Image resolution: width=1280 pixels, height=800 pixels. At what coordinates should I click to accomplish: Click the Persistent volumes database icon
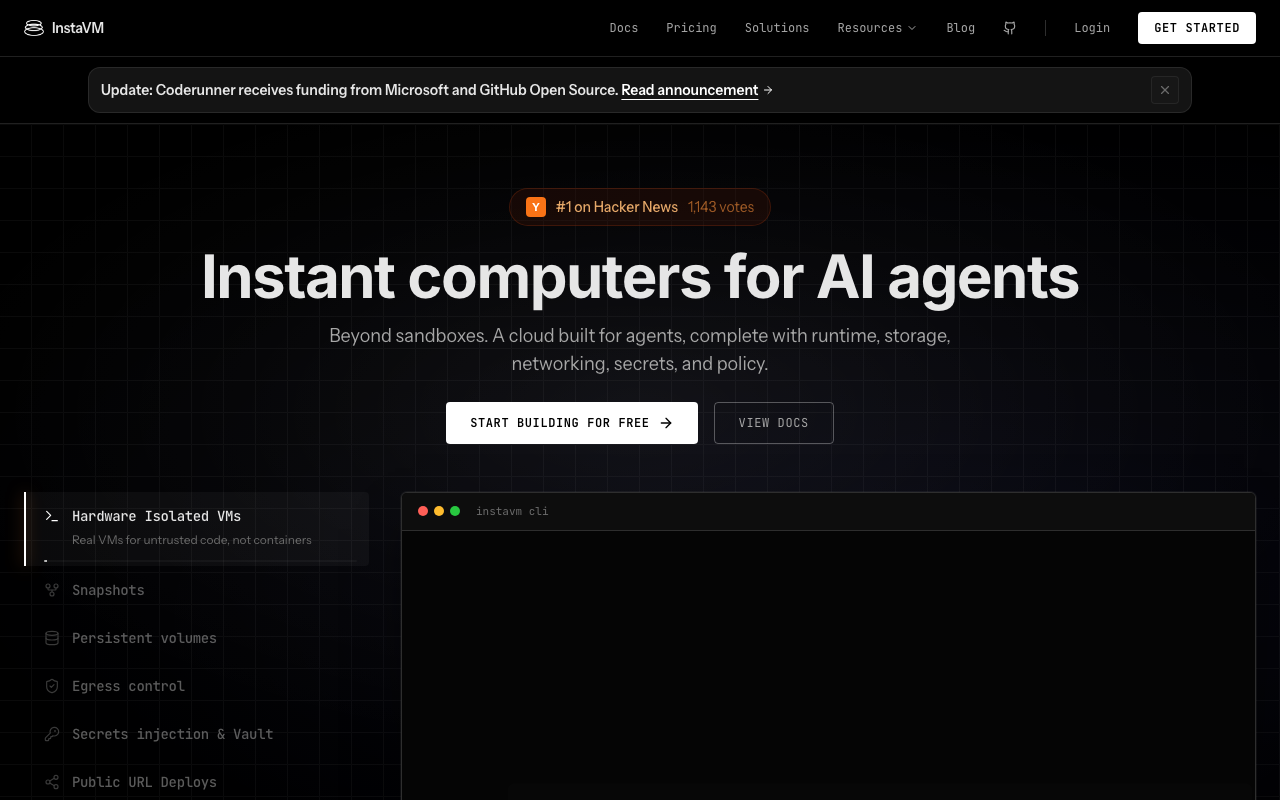click(52, 638)
